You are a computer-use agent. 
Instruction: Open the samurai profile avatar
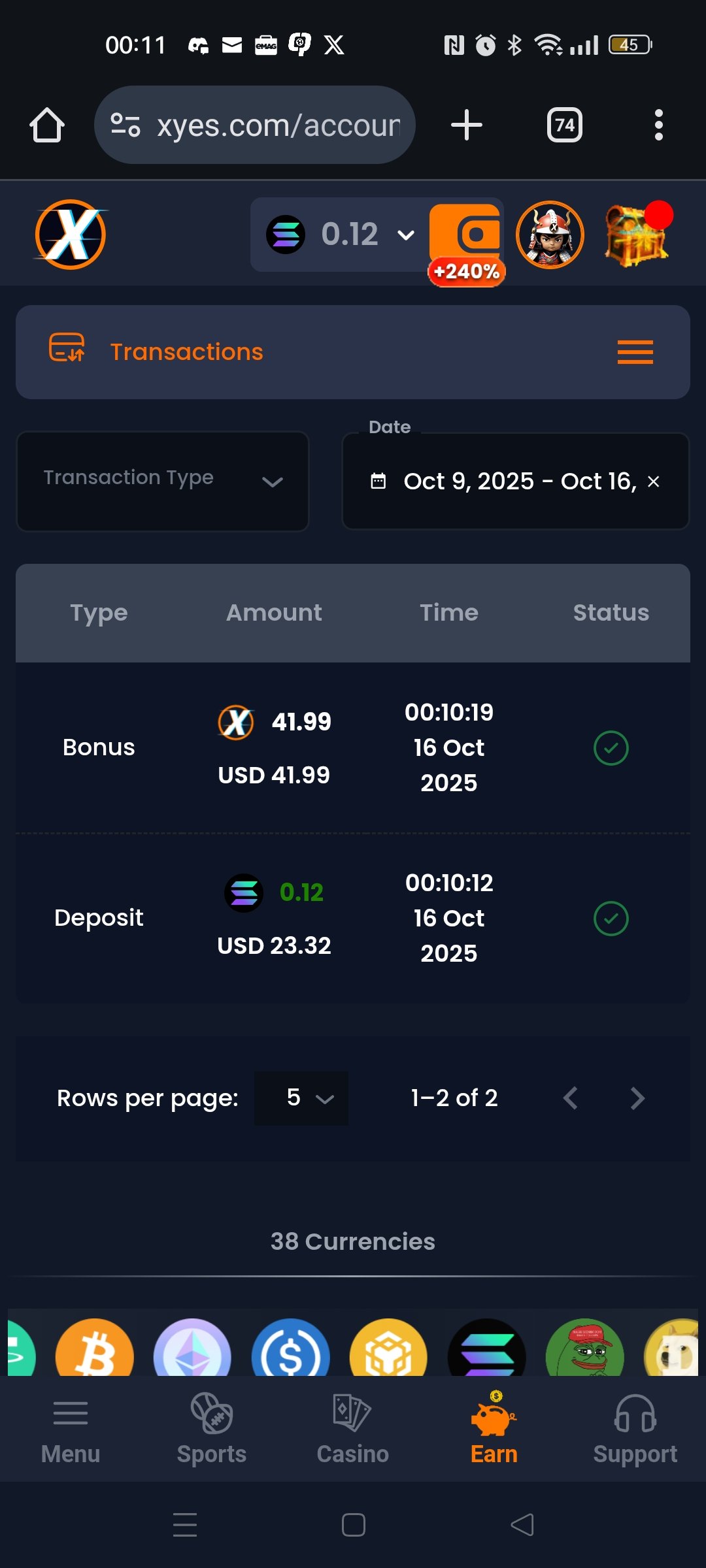550,235
